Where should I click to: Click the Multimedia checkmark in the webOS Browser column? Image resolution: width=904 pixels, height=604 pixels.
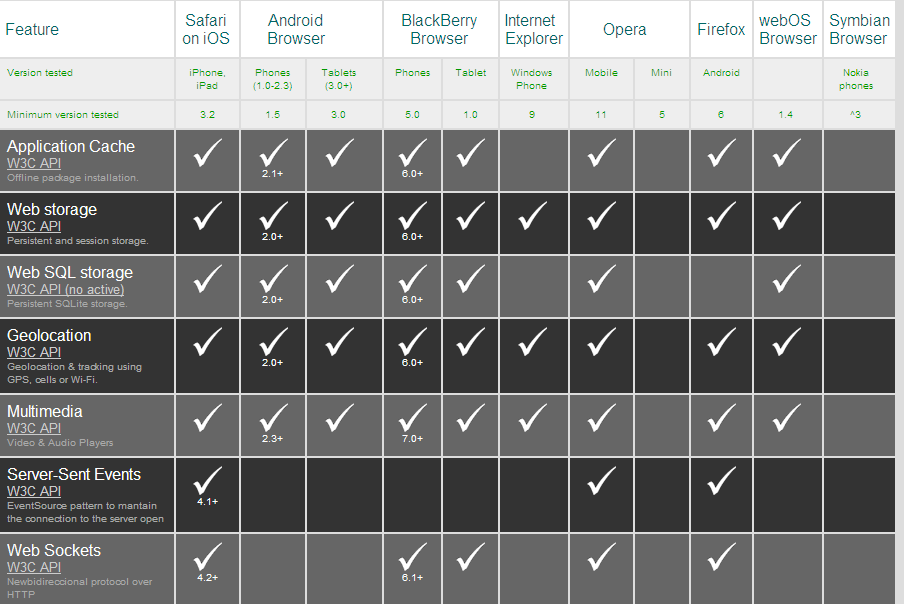[x=787, y=418]
